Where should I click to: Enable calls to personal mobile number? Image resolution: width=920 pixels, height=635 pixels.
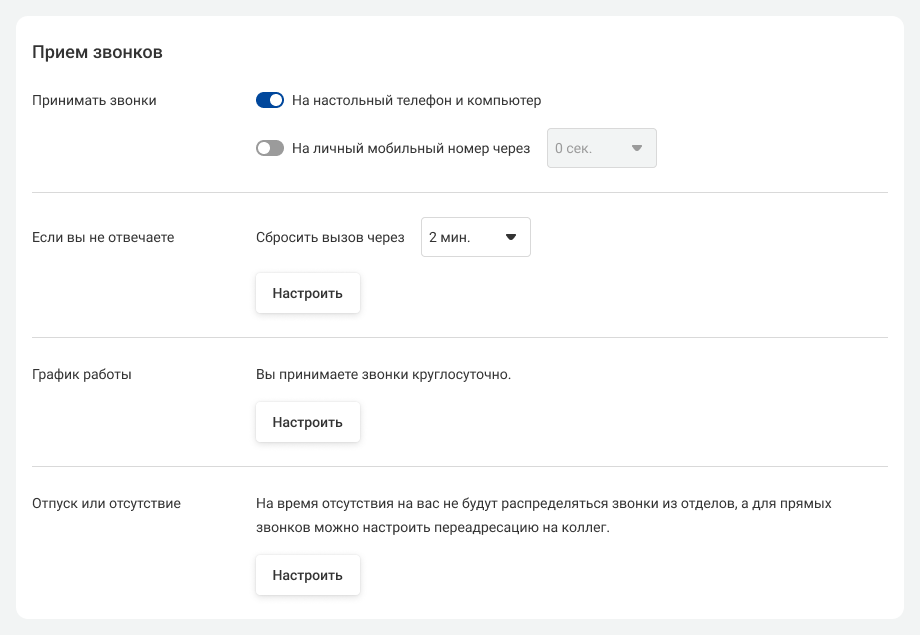click(270, 148)
